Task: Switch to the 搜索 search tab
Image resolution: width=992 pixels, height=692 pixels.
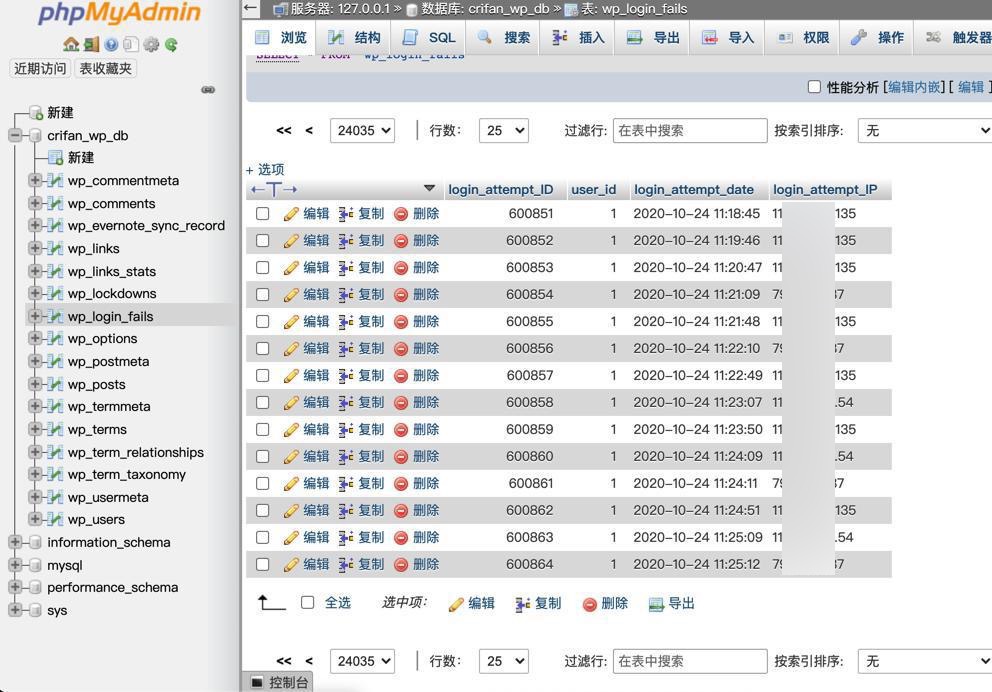Action: pyautogui.click(x=503, y=38)
